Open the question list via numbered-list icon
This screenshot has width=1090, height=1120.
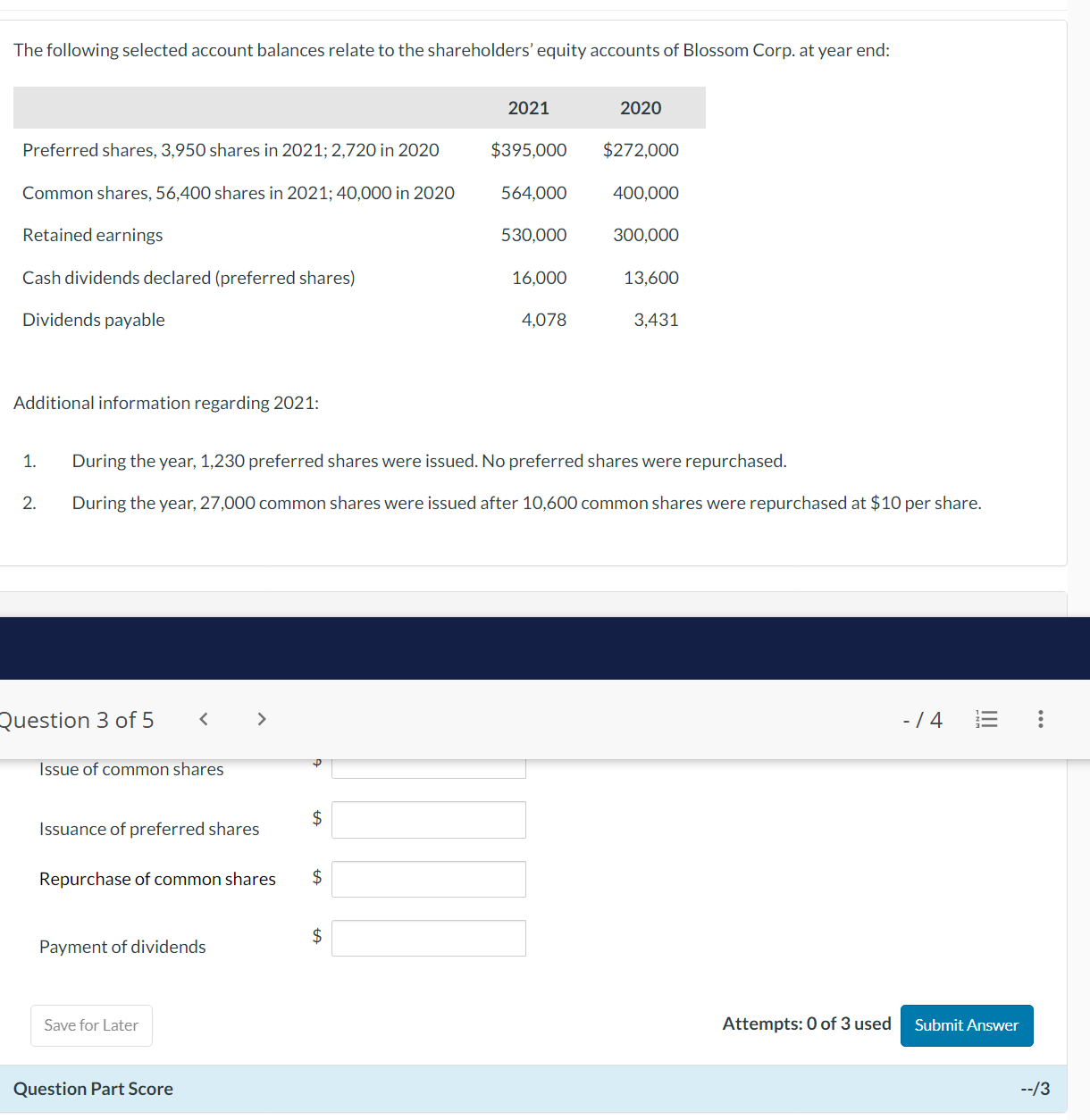pyautogui.click(x=986, y=719)
